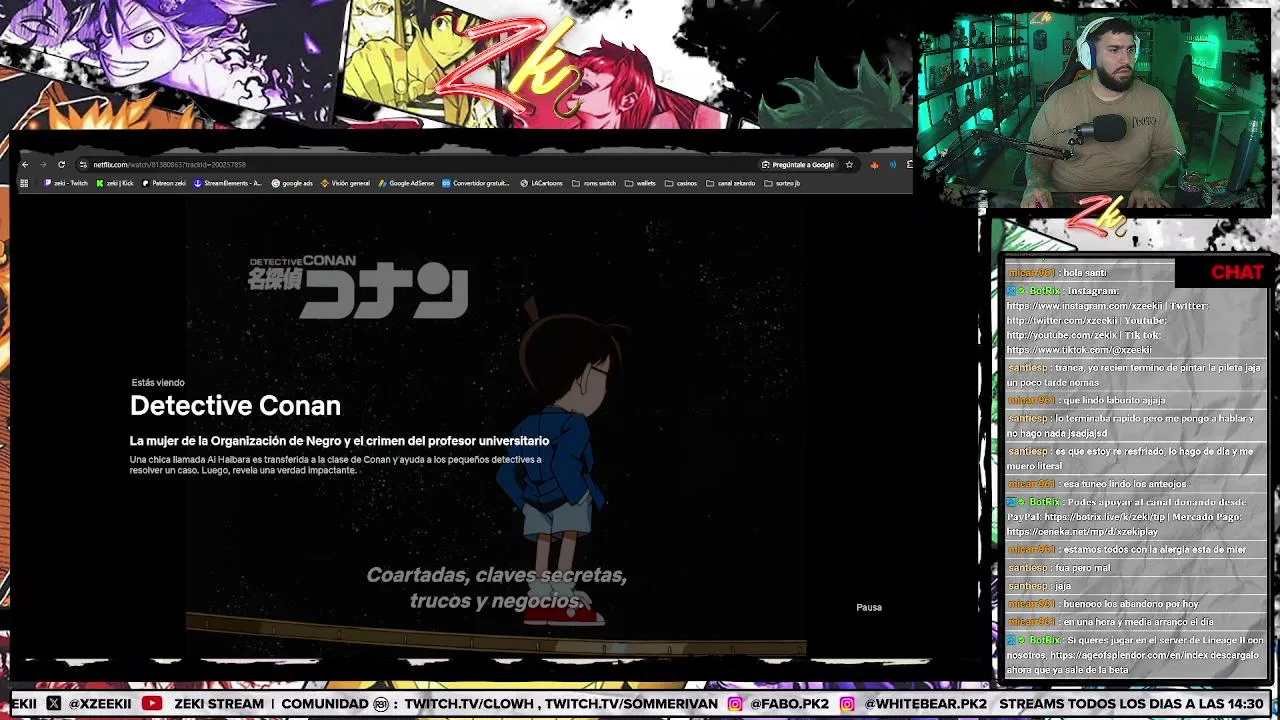Click the botrix.live PayPal tip link
This screenshot has height=720, width=1280.
click(1105, 517)
